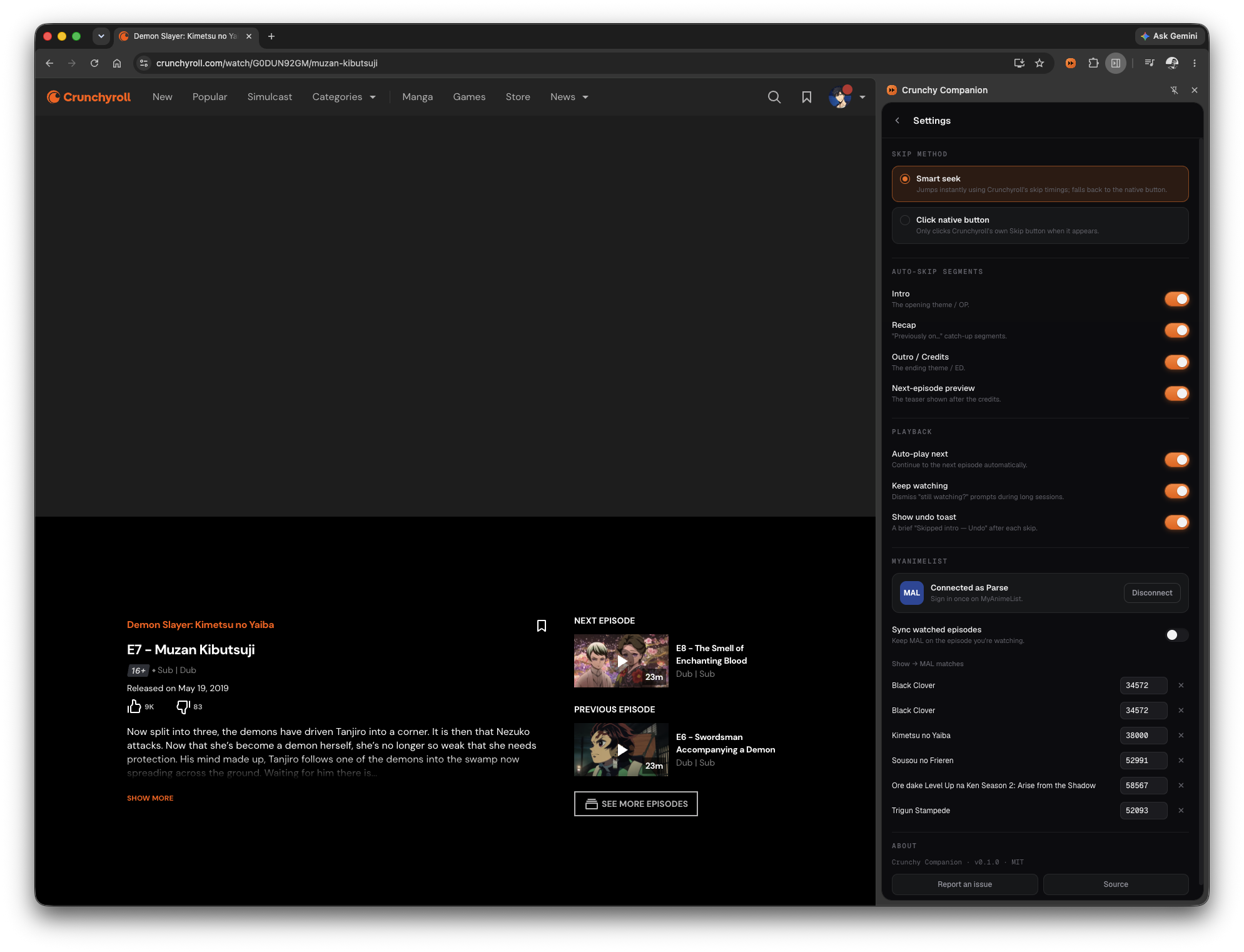Screen dimensions: 1244x952
Task: Click SEE MORE EPISODES button
Action: (636, 804)
